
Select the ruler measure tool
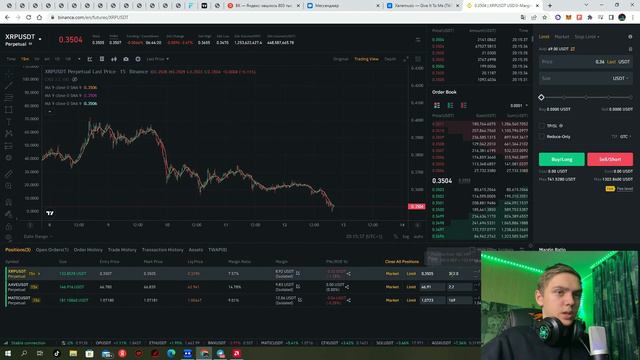tap(9, 174)
